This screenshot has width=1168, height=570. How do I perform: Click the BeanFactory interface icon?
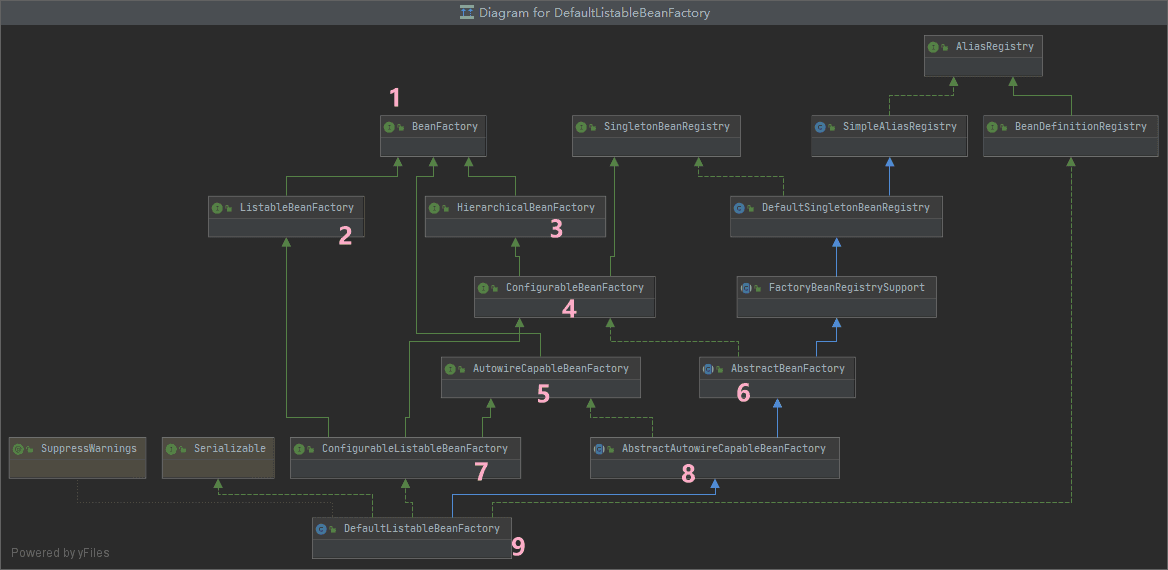[389, 127]
